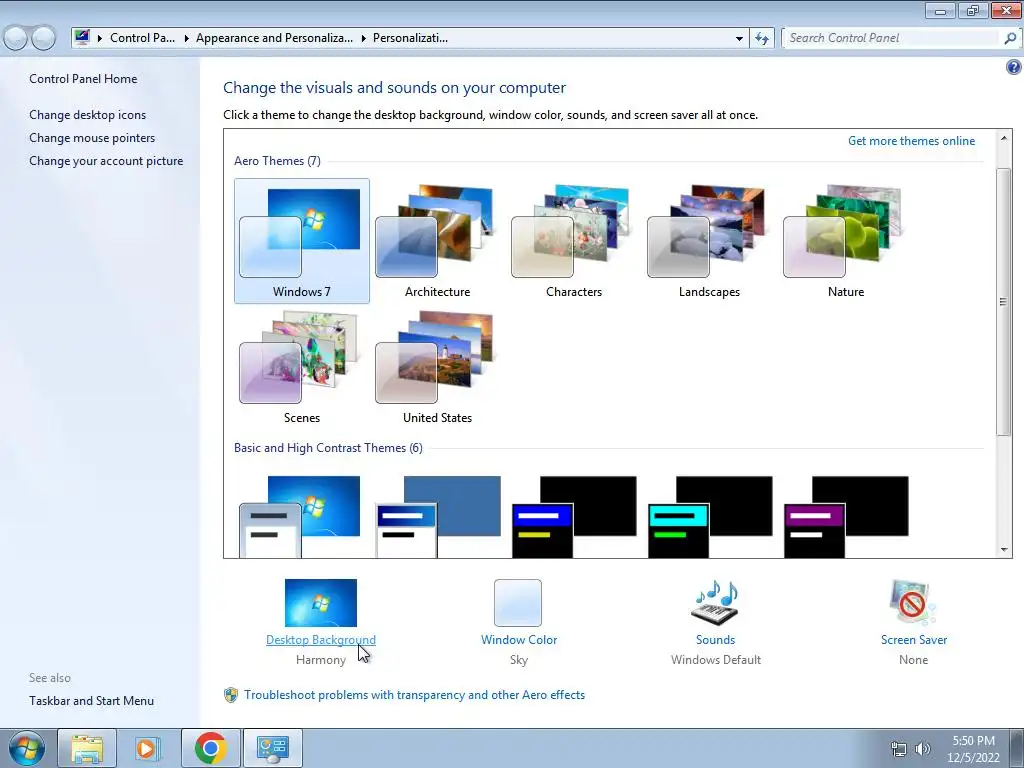Click the Window Color link
This screenshot has width=1024, height=768.
(x=519, y=640)
